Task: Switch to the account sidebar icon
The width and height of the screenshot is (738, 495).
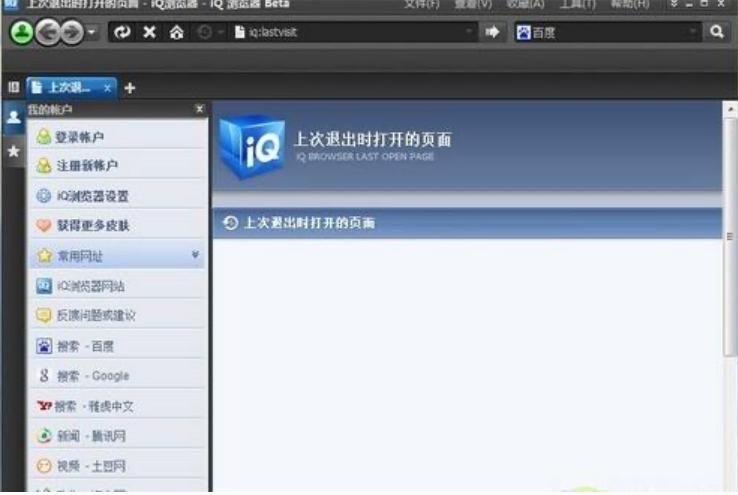Action: point(14,117)
